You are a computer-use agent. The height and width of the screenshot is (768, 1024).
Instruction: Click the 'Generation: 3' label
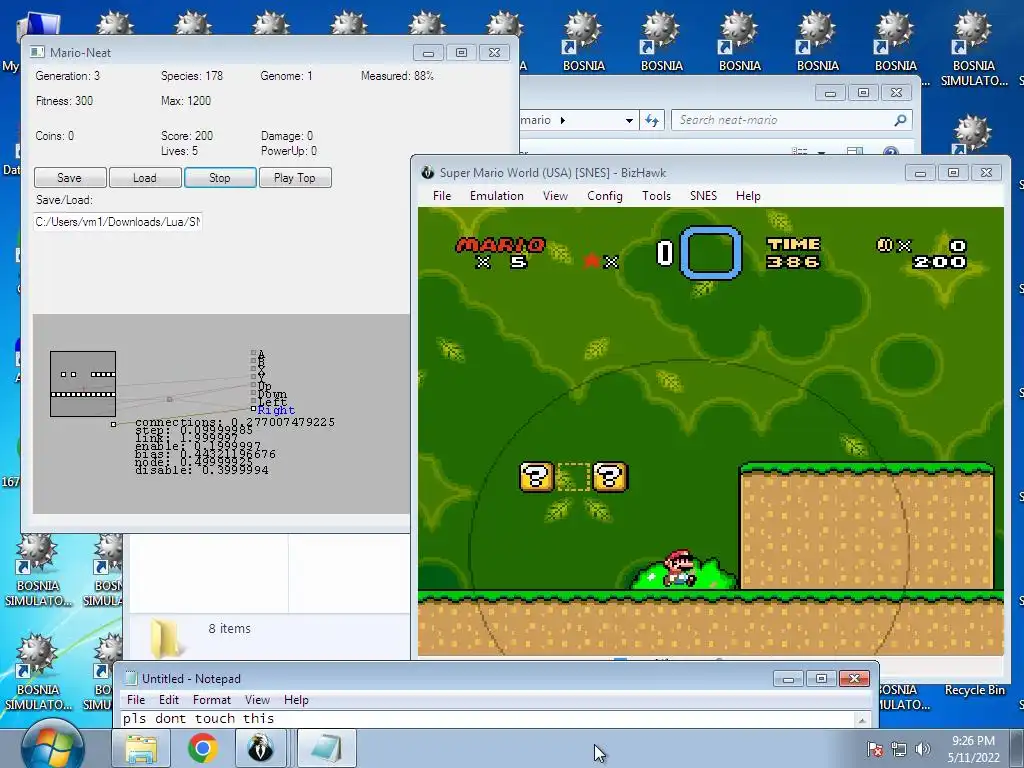68,76
